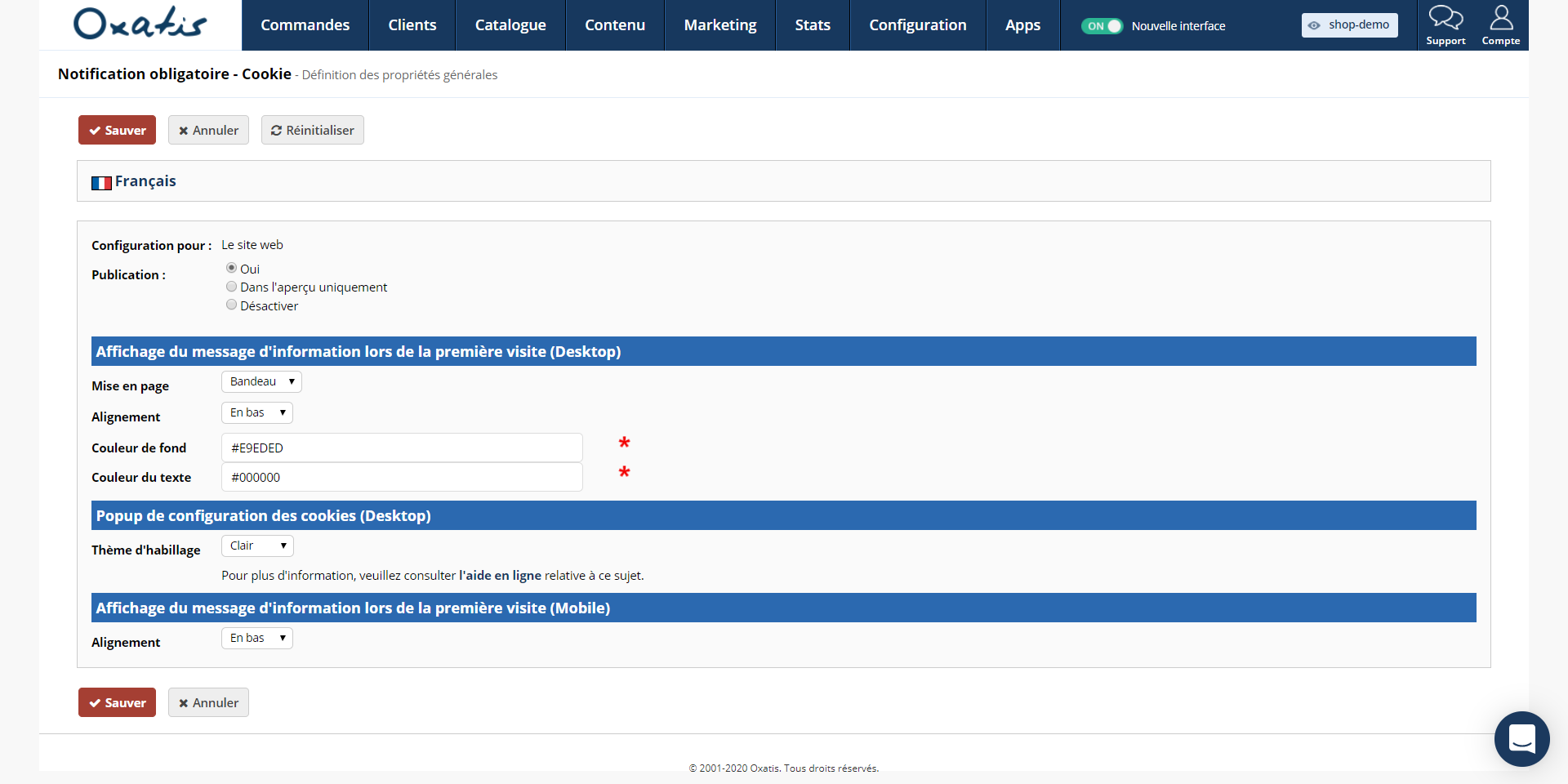Click the Couleur de fond color field
The height and width of the screenshot is (784, 1568).
point(402,448)
